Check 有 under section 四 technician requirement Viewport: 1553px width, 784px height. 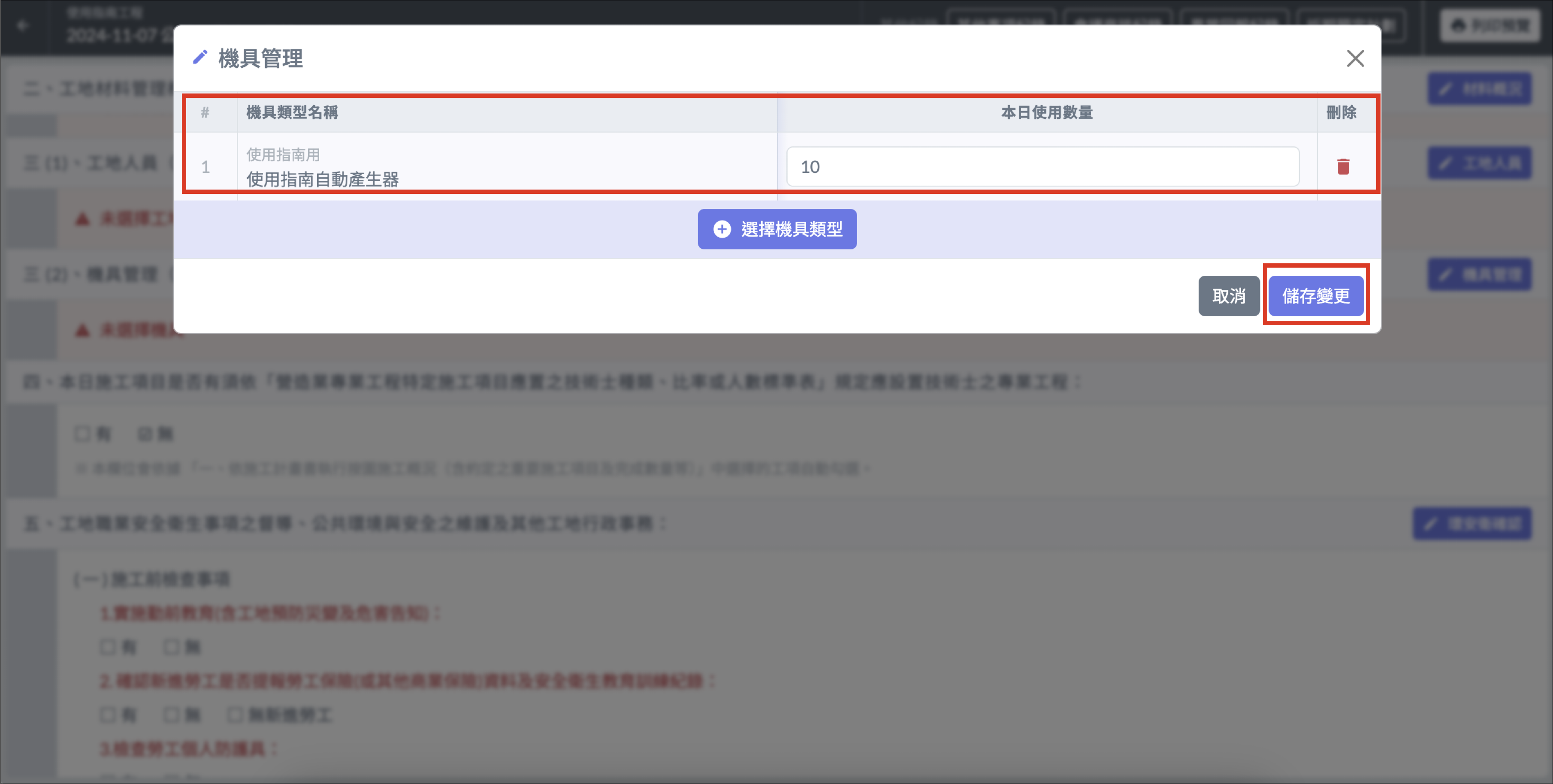83,434
